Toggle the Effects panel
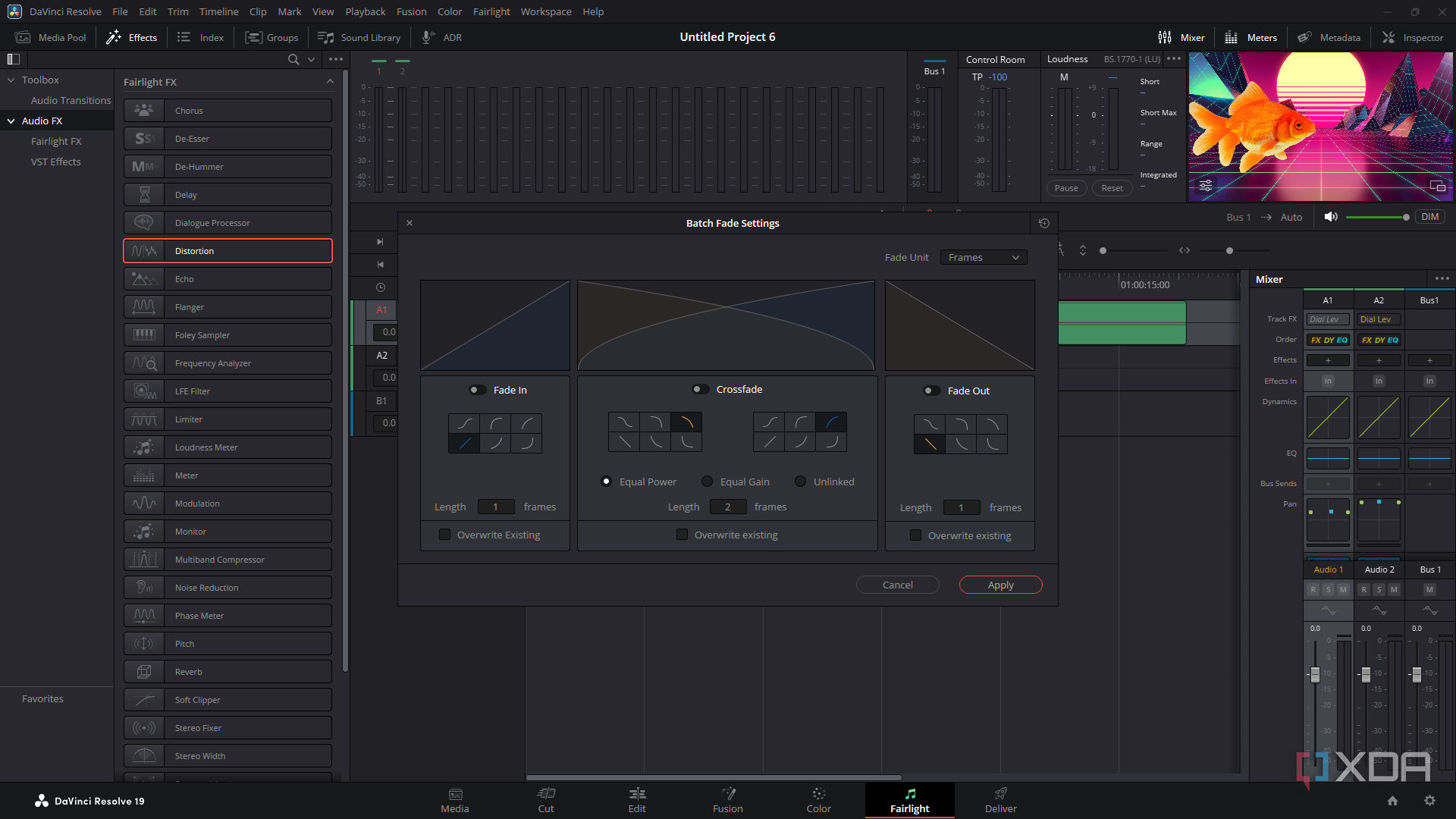Screen dimensions: 1456x819 132,37
